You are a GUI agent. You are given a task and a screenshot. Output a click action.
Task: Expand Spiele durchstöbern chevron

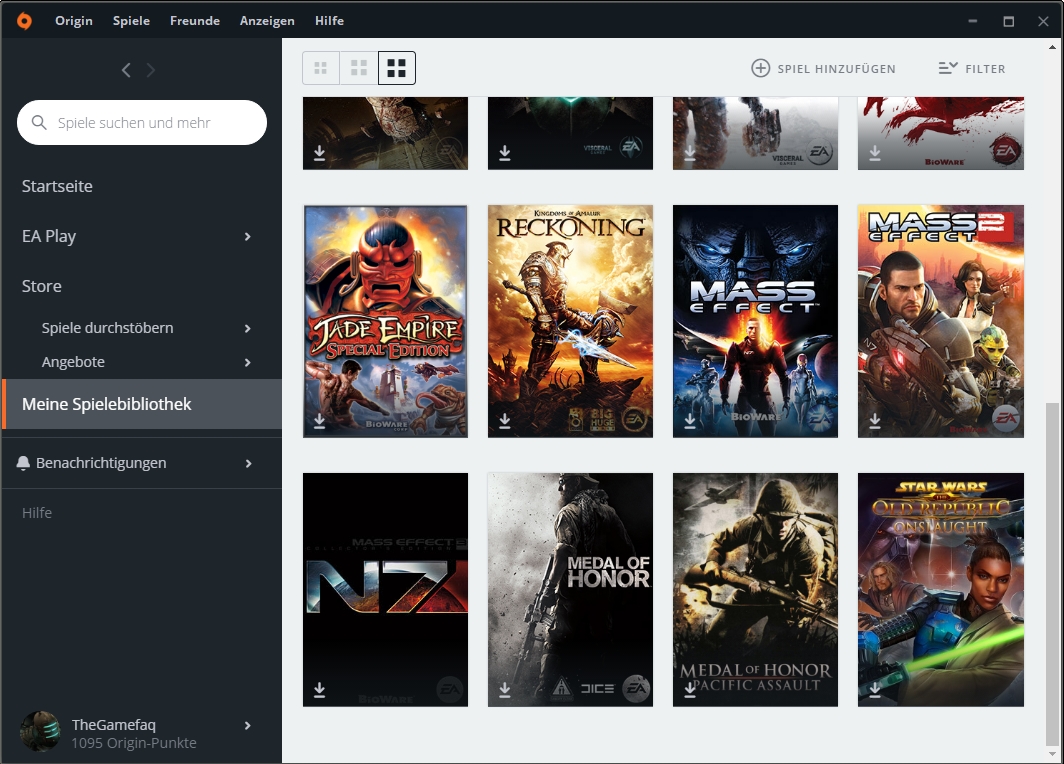pos(248,328)
